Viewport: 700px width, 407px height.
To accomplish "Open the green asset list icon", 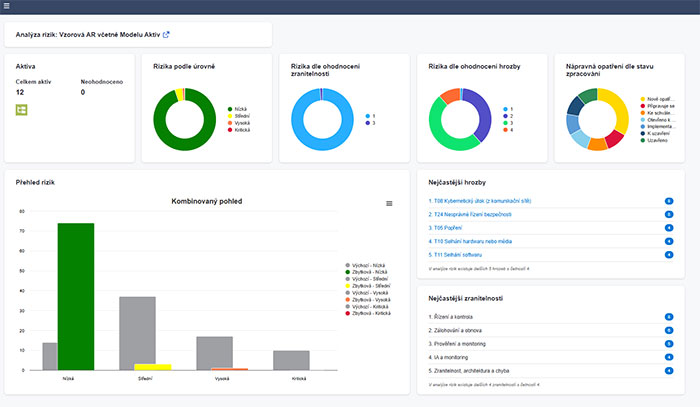I will click(21, 109).
